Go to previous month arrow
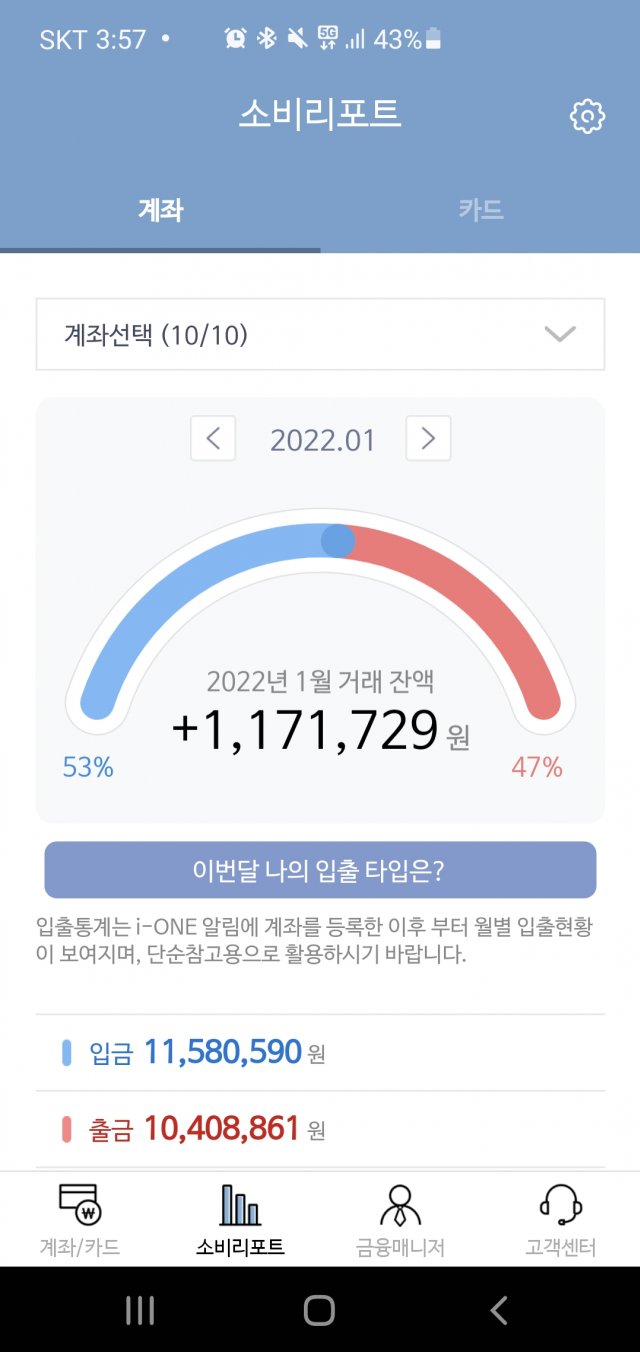640x1352 pixels. click(x=213, y=438)
